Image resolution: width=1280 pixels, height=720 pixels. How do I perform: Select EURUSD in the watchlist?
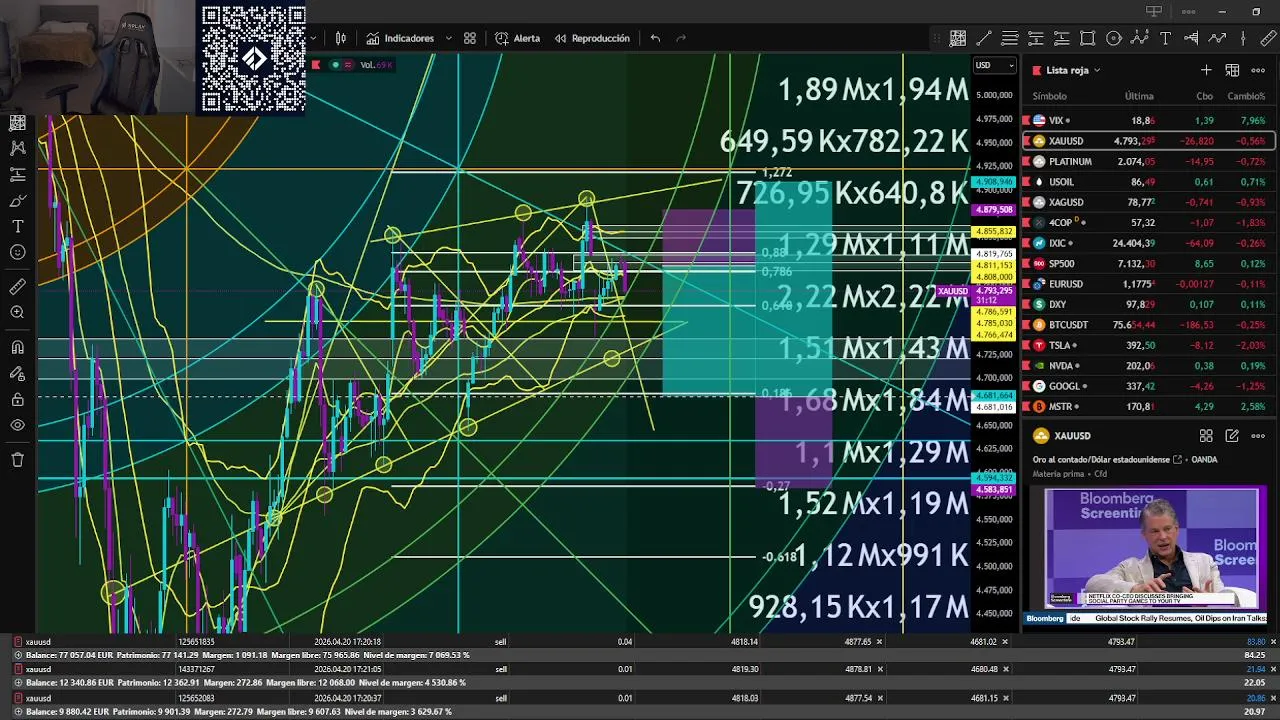pyautogui.click(x=1148, y=284)
